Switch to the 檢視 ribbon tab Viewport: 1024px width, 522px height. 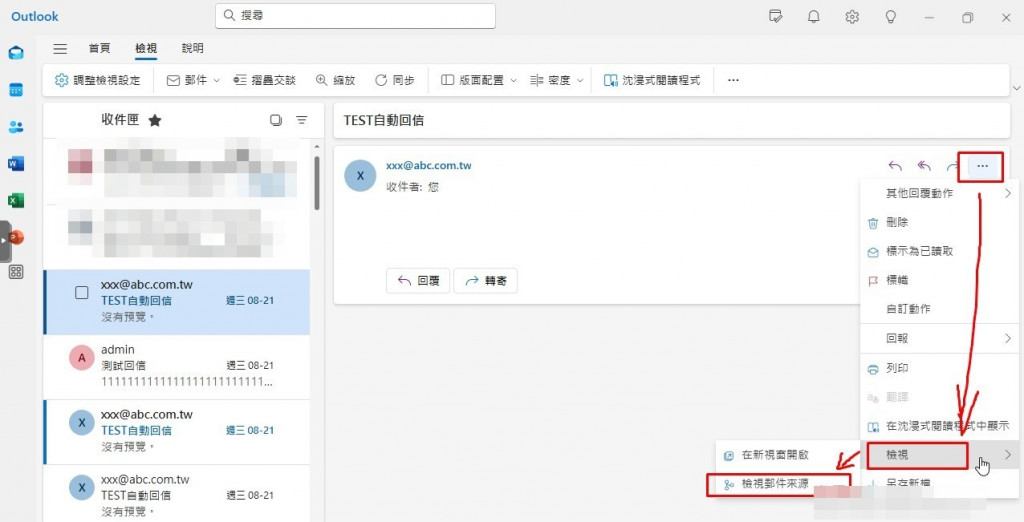coord(146,48)
